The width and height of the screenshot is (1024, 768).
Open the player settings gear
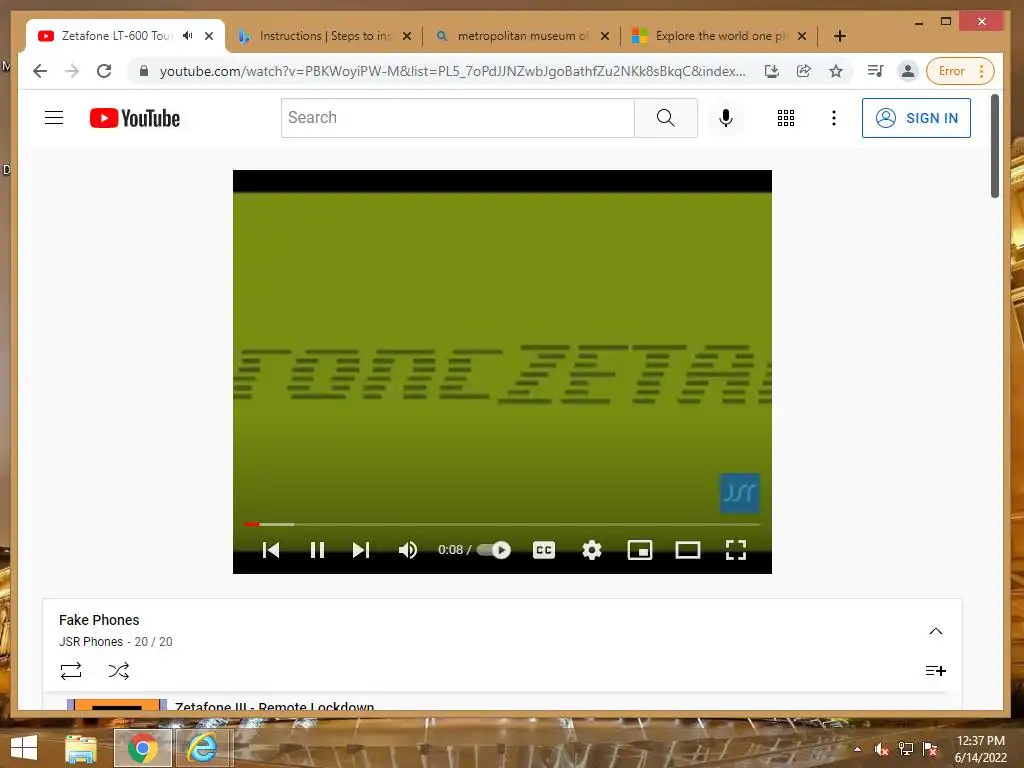592,550
